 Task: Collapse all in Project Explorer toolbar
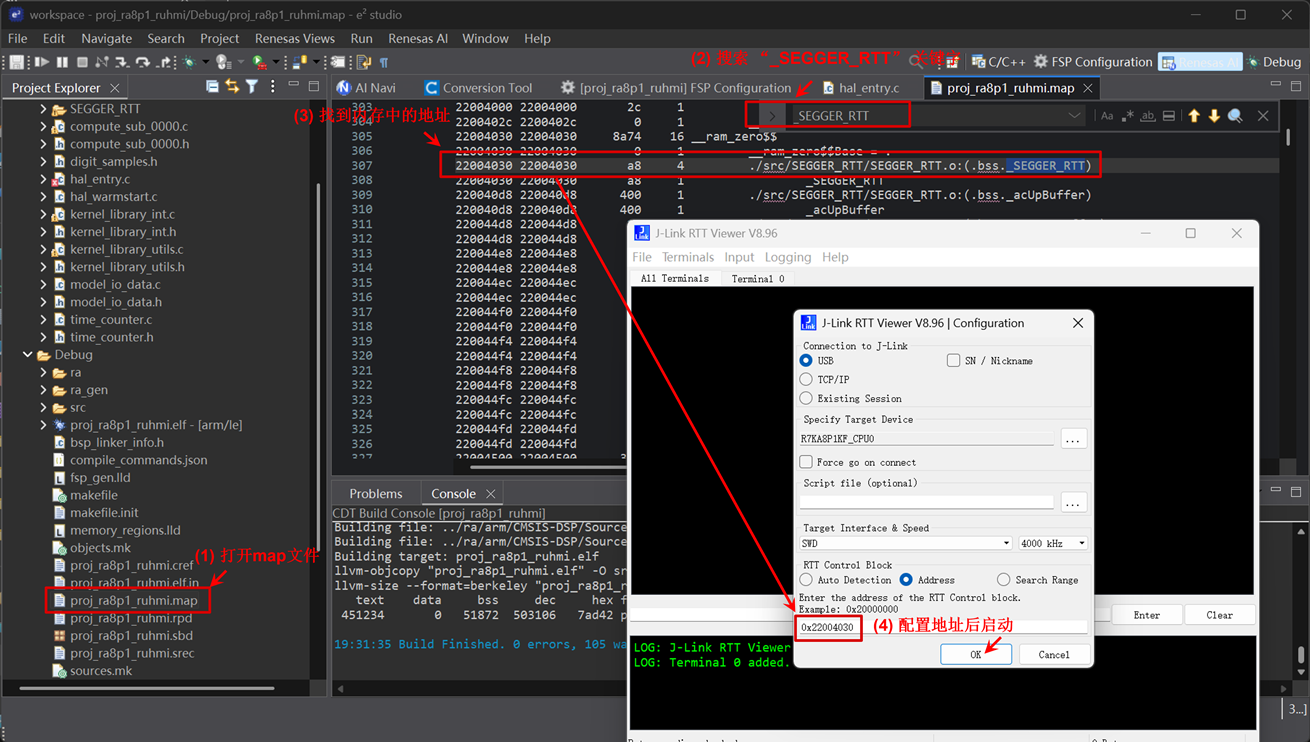212,87
